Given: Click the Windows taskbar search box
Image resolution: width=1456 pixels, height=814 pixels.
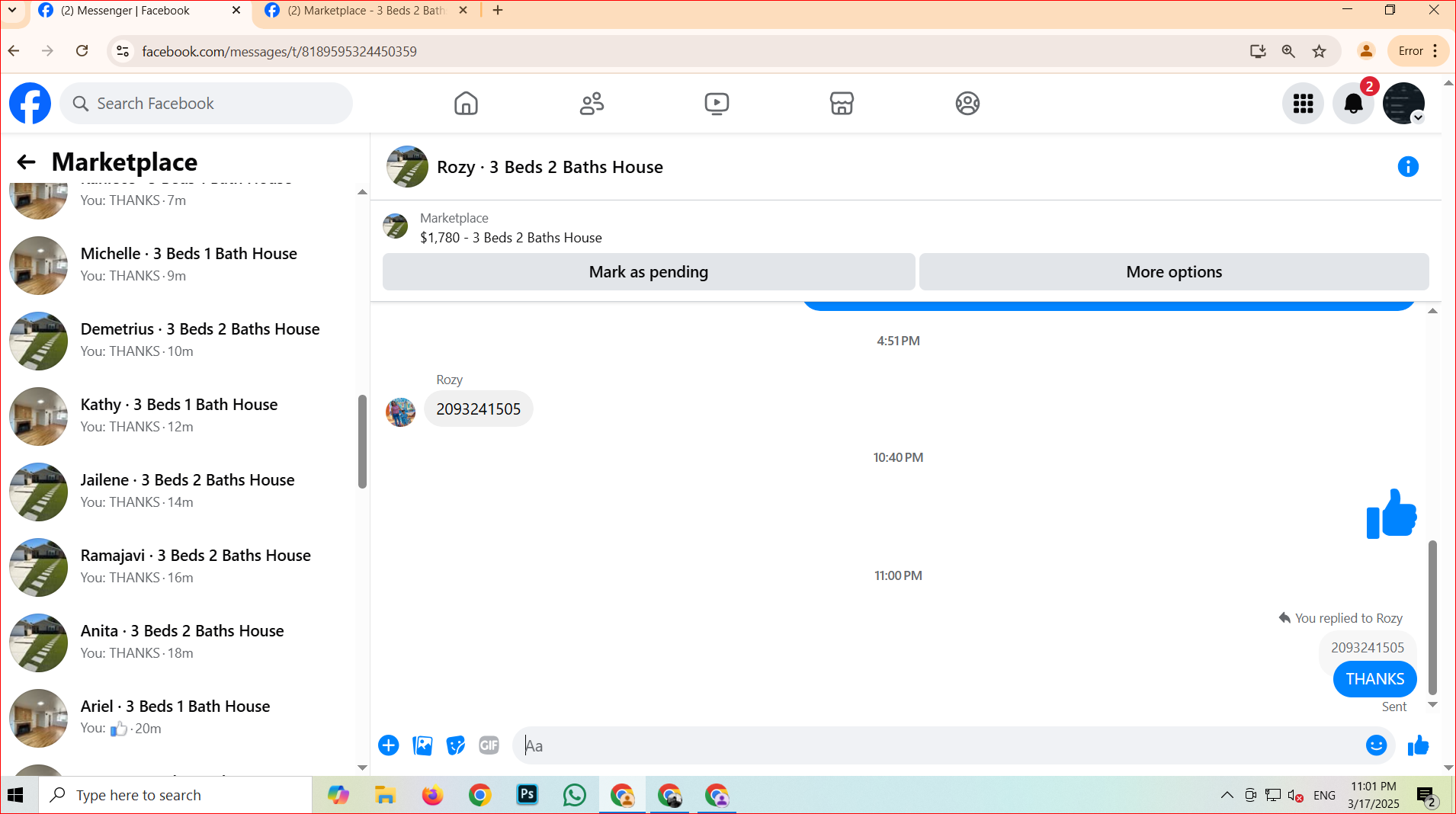Looking at the screenshot, I should (175, 795).
